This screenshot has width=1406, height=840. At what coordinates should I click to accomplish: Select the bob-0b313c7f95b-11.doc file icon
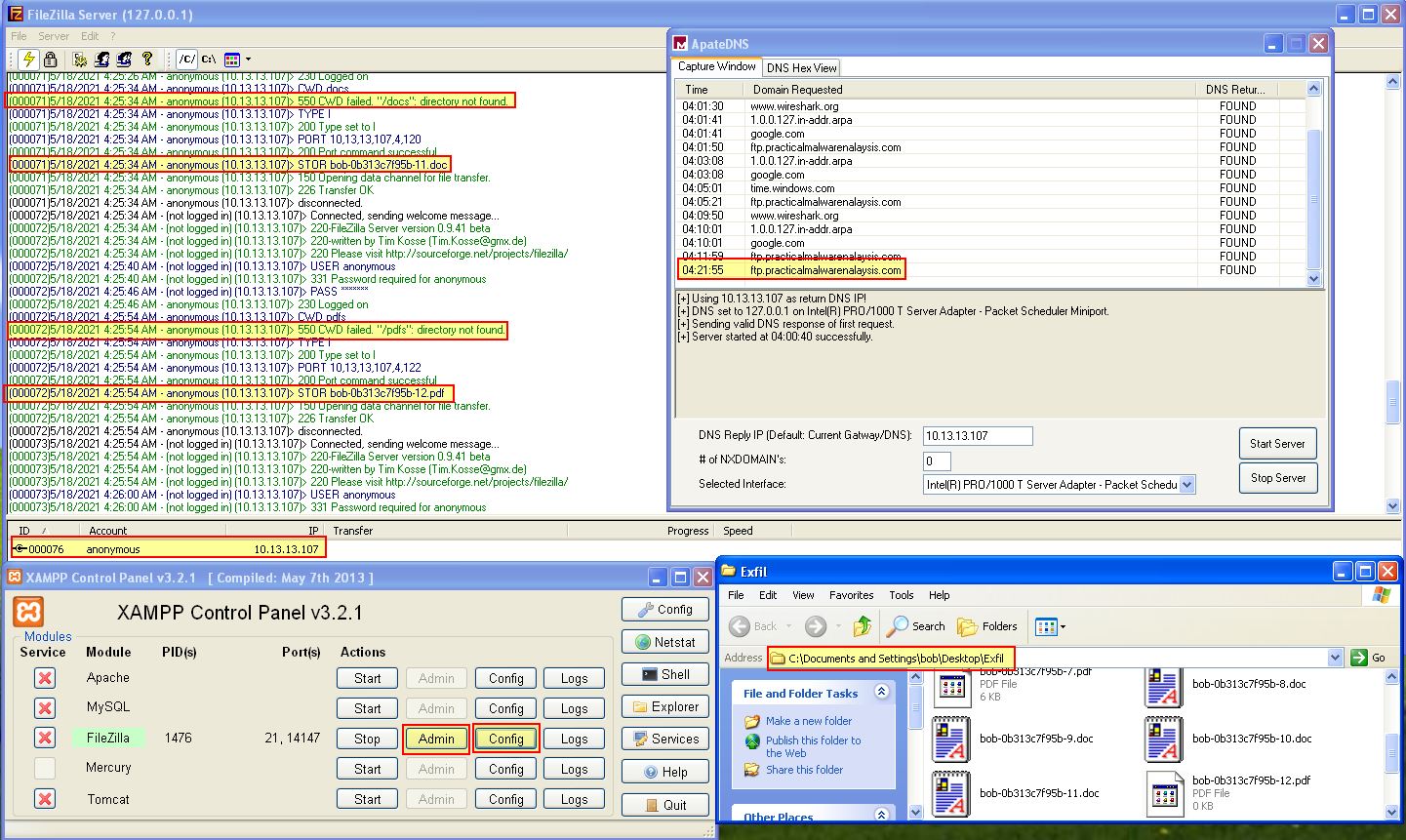point(951,793)
